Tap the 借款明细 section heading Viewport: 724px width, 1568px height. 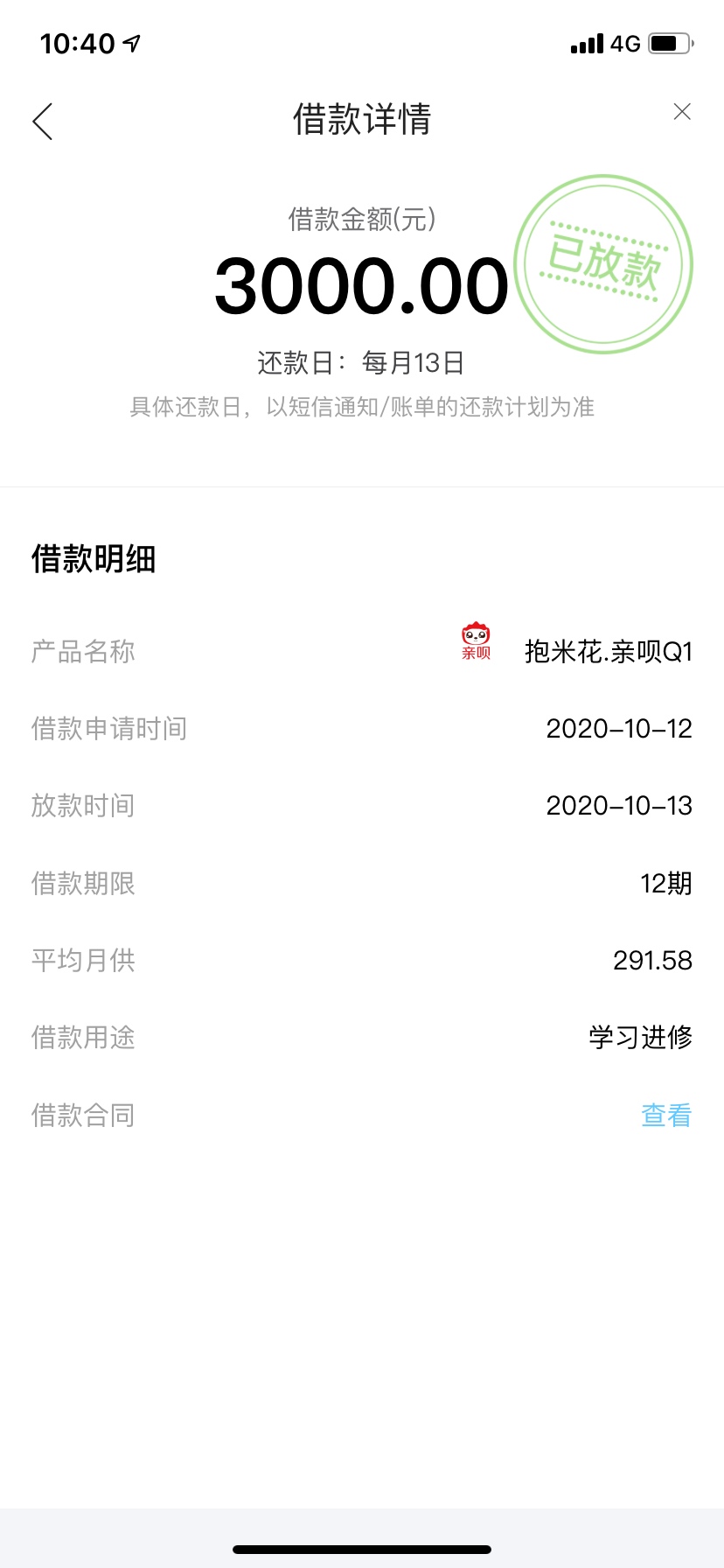[94, 559]
